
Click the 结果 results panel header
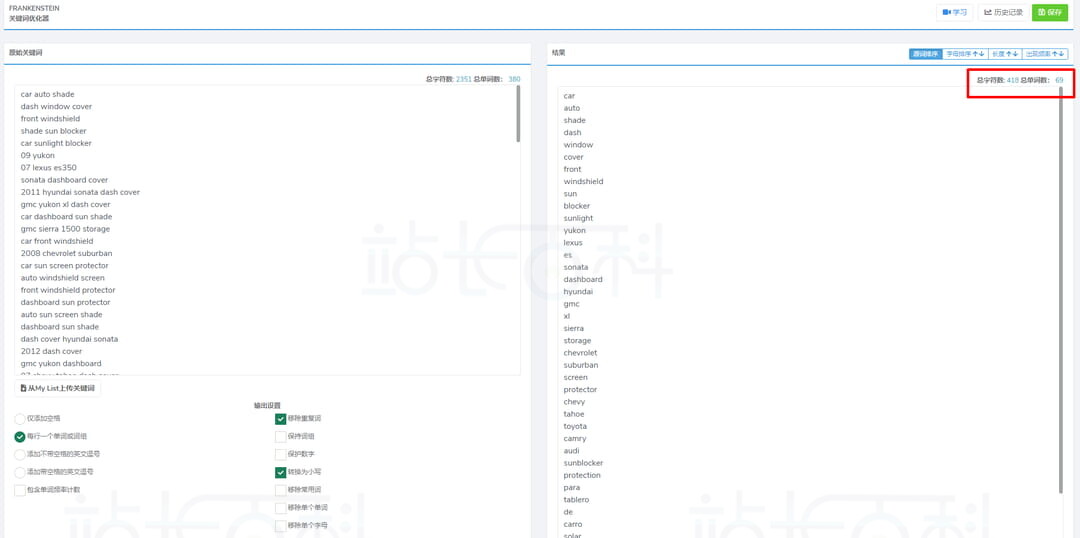(x=559, y=52)
